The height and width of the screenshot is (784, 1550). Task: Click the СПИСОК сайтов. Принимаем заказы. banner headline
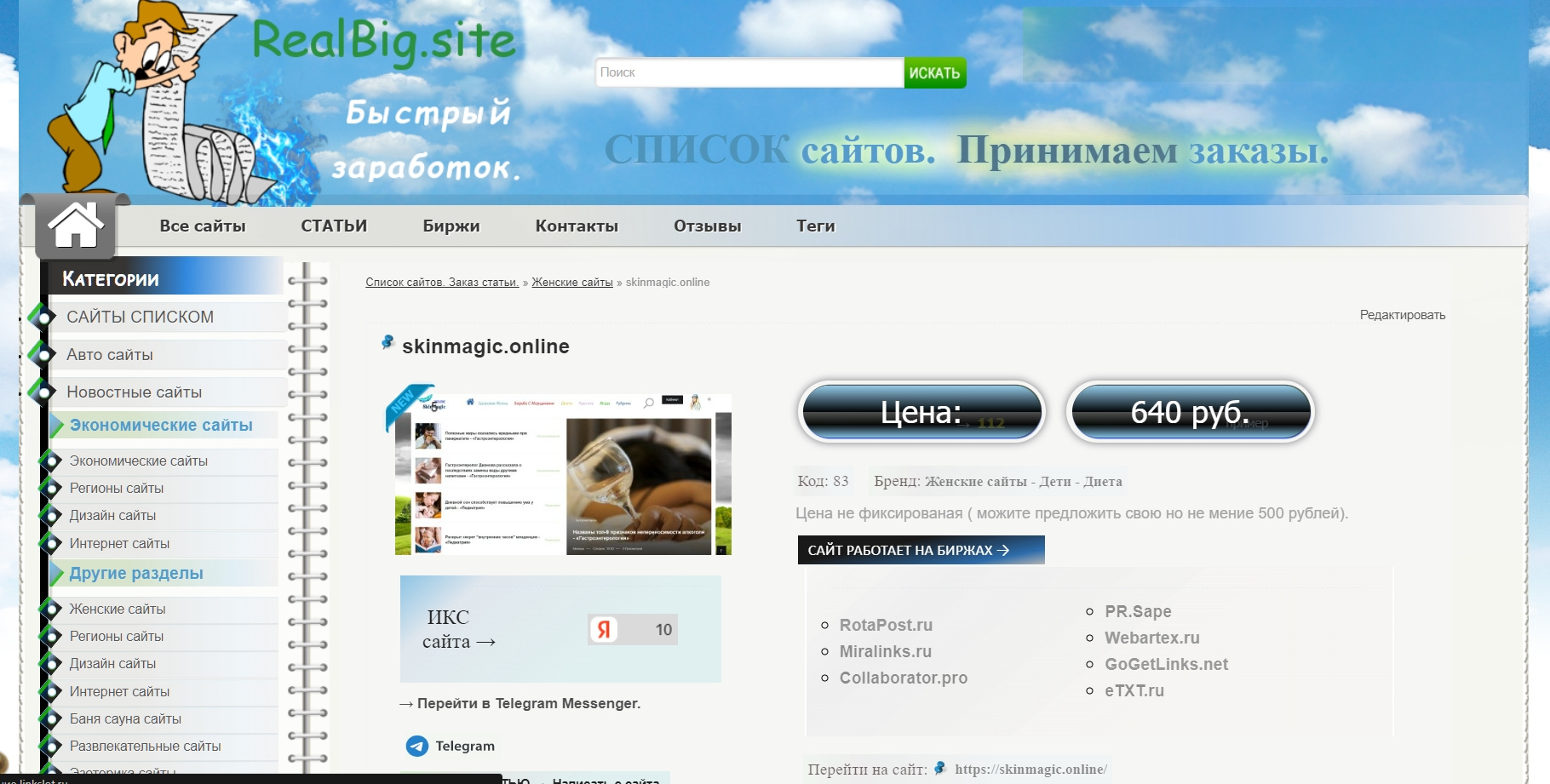click(x=967, y=151)
